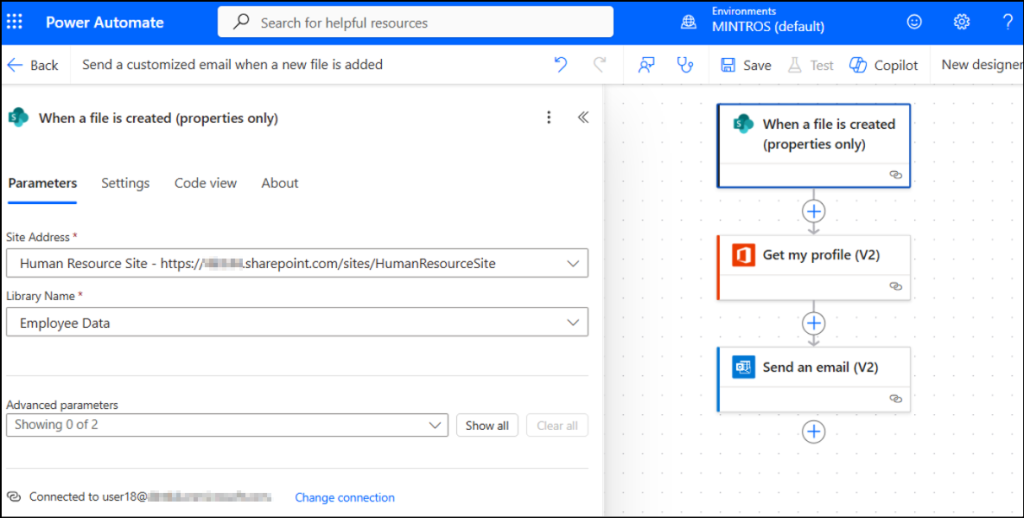Click the connection link icon near user18

[x=14, y=497]
